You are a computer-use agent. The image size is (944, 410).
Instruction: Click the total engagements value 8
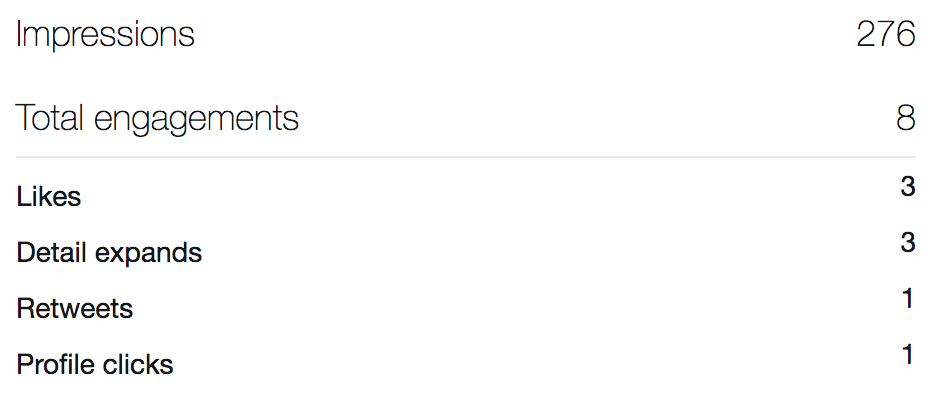[906, 119]
